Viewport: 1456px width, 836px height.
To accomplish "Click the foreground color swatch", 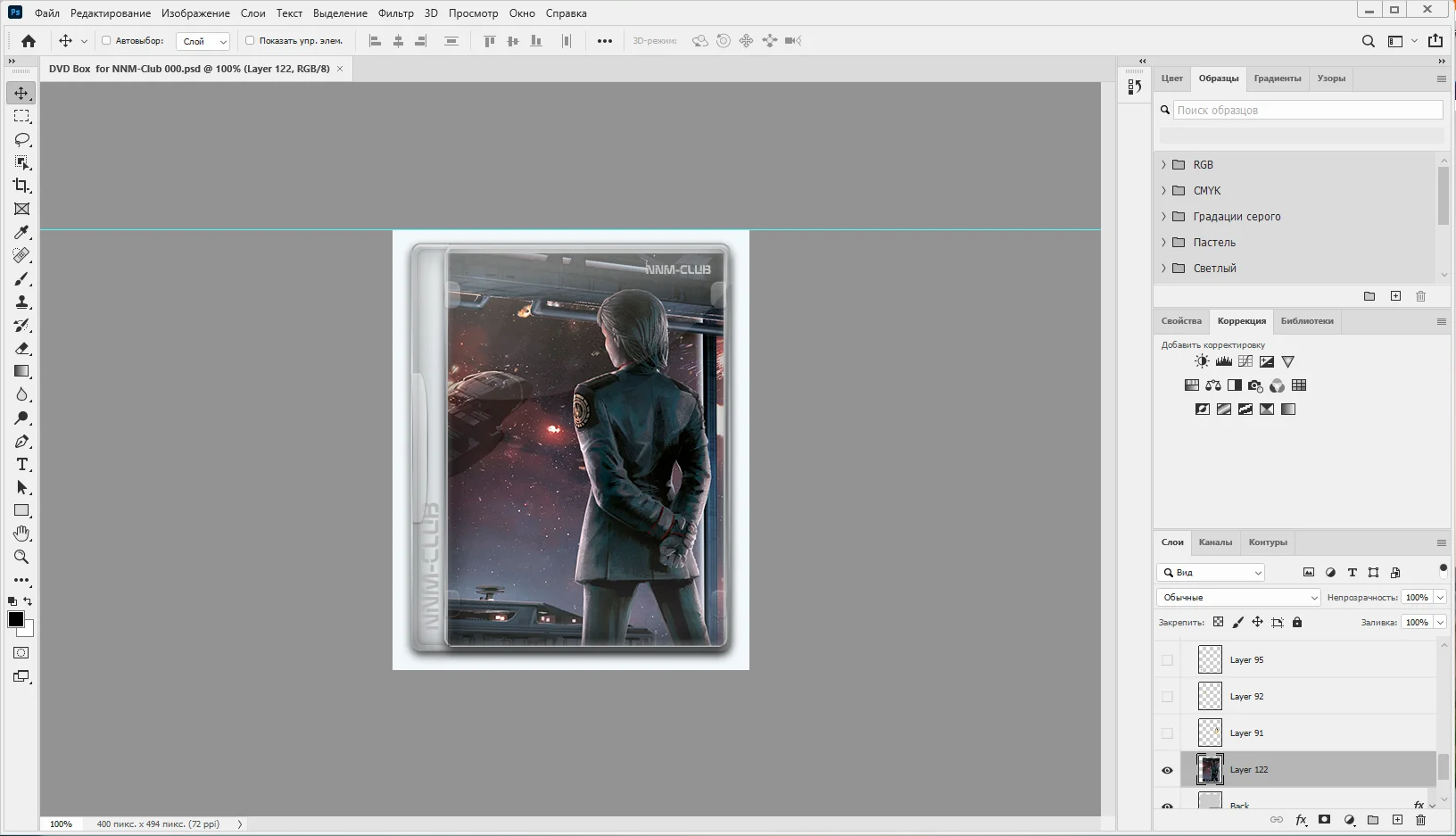I will [x=16, y=619].
